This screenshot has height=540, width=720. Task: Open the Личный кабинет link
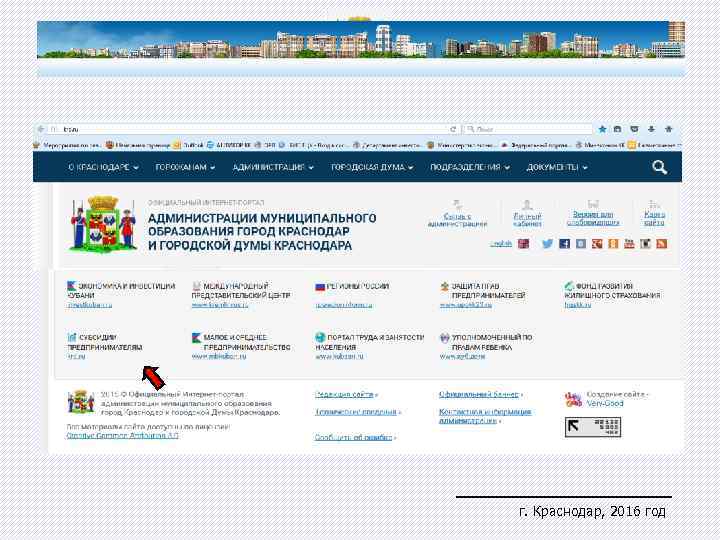527,220
